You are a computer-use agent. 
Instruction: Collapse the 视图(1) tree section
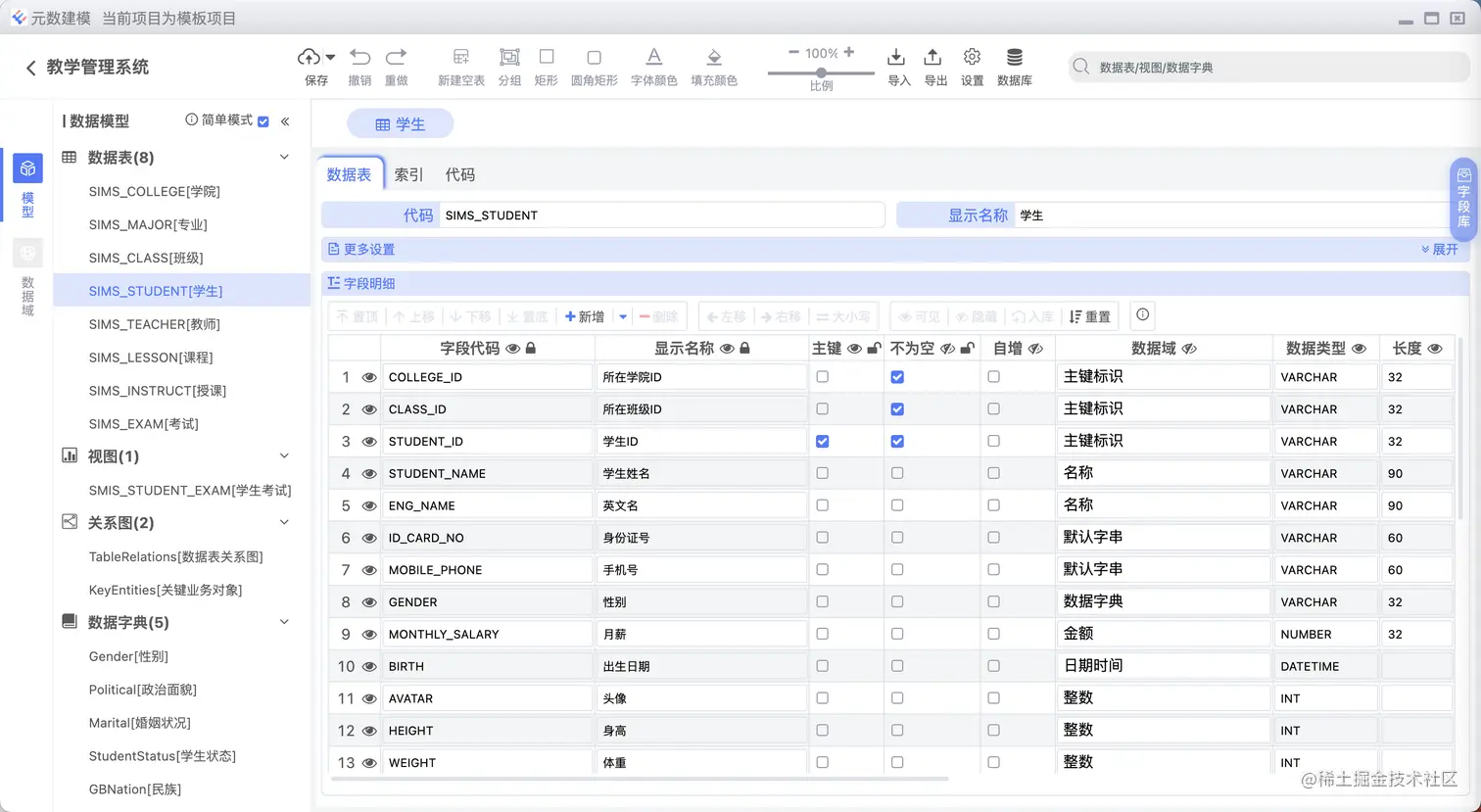point(285,456)
